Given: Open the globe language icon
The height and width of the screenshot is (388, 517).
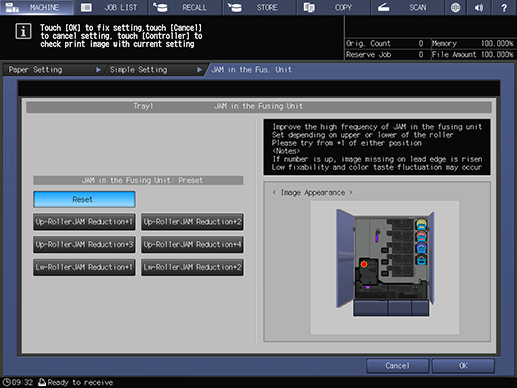Looking at the screenshot, I should tap(455, 7).
